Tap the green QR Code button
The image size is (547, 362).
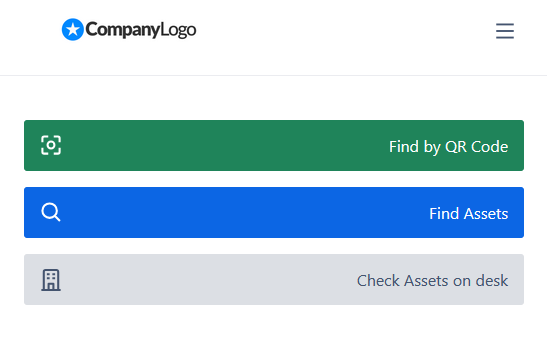(x=274, y=145)
